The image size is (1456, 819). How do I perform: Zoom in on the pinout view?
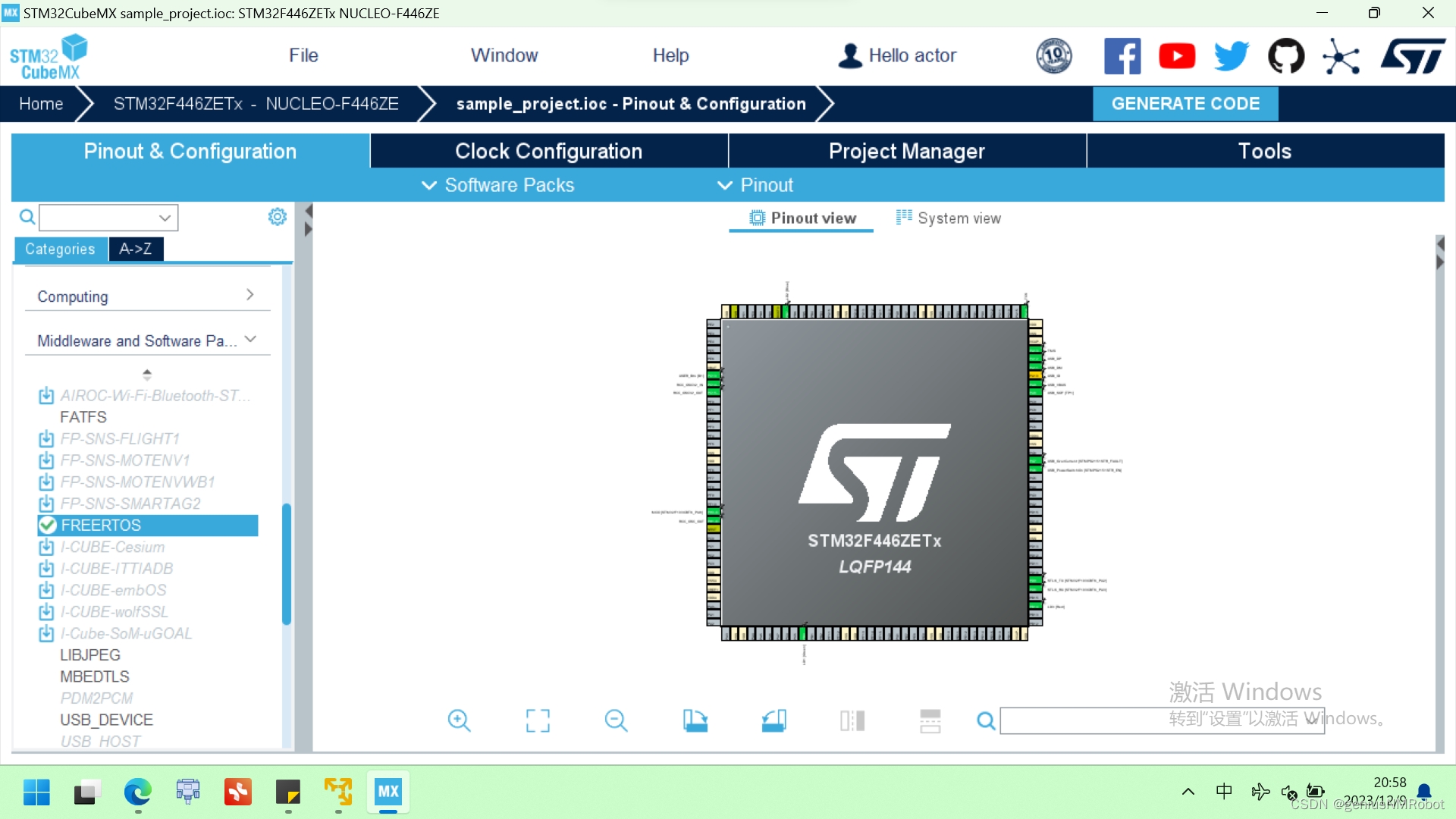click(x=459, y=720)
